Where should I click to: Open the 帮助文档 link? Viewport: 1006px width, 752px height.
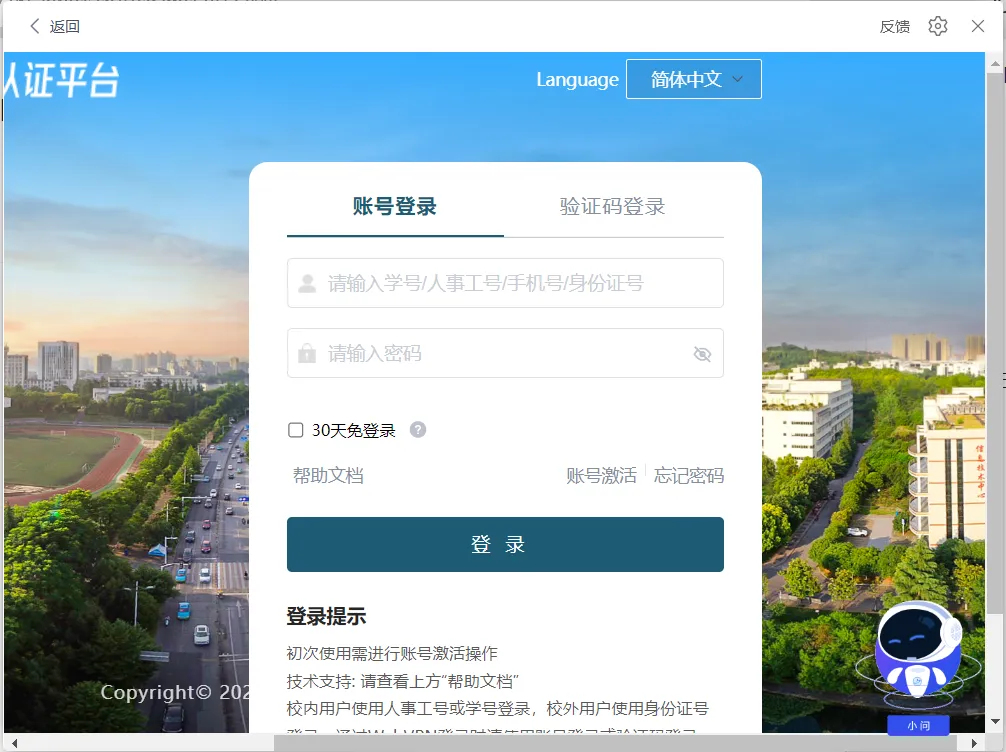click(x=328, y=475)
